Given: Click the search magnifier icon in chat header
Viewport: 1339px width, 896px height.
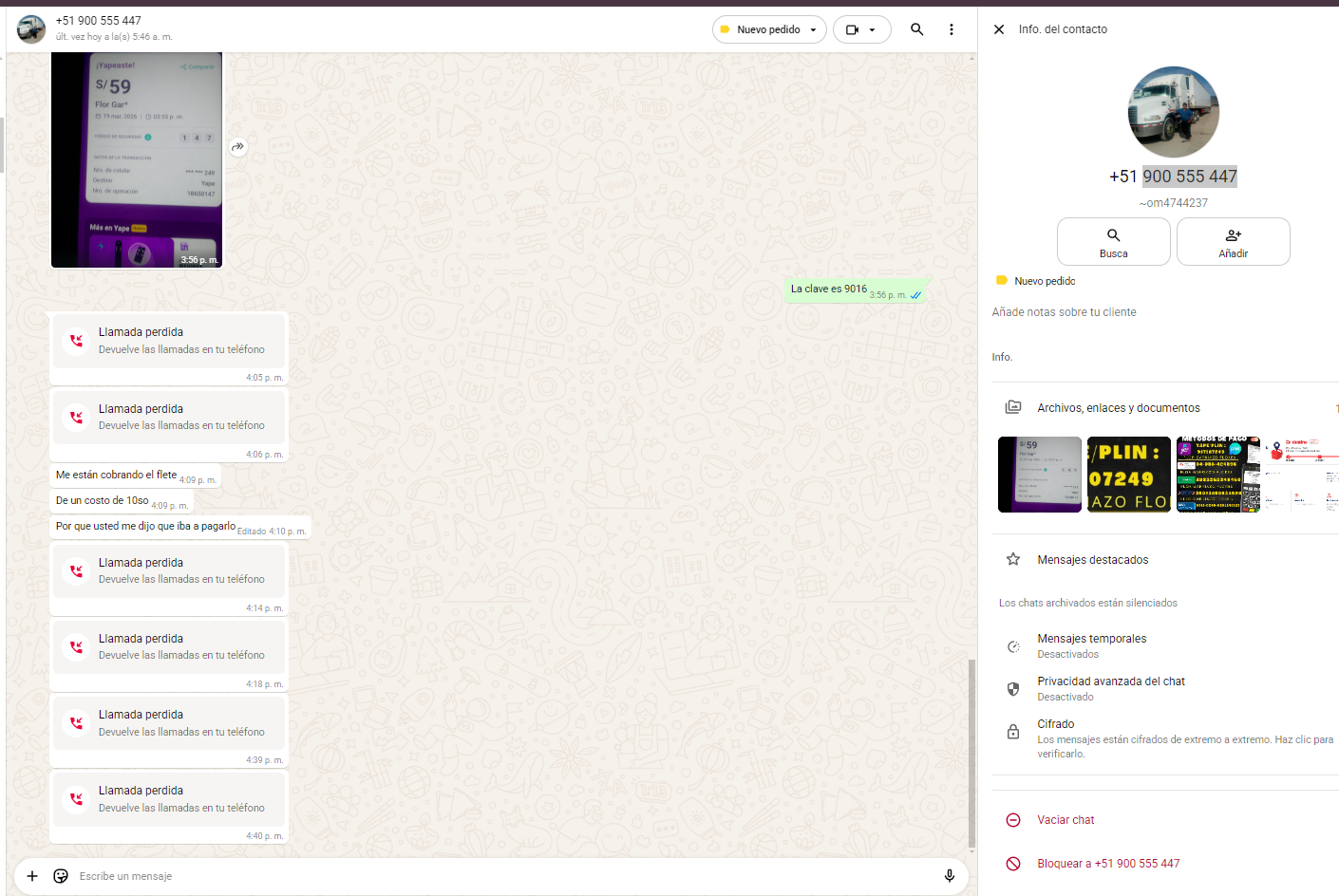Looking at the screenshot, I should coord(916,29).
